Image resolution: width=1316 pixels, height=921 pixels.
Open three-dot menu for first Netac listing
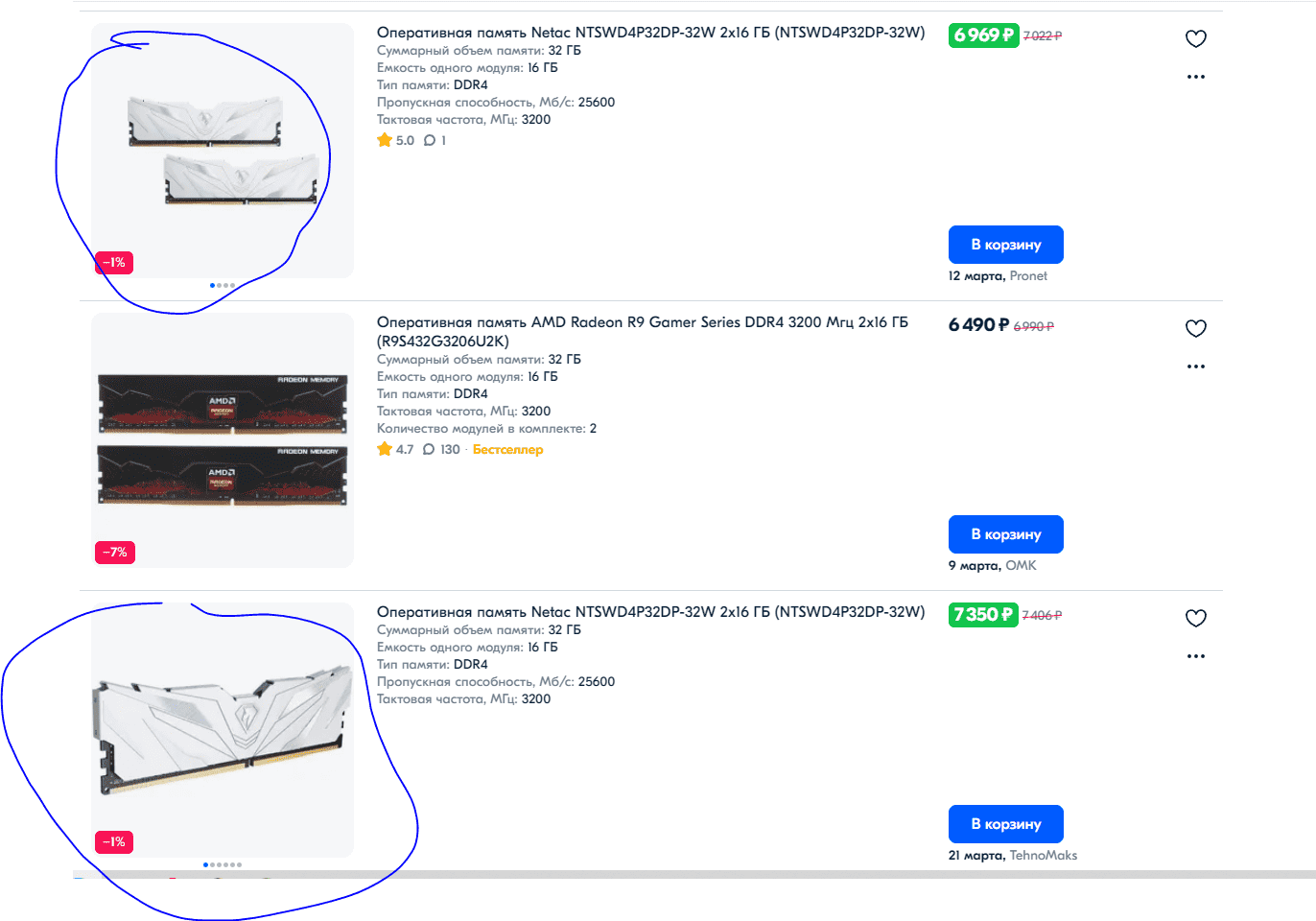pos(1195,77)
